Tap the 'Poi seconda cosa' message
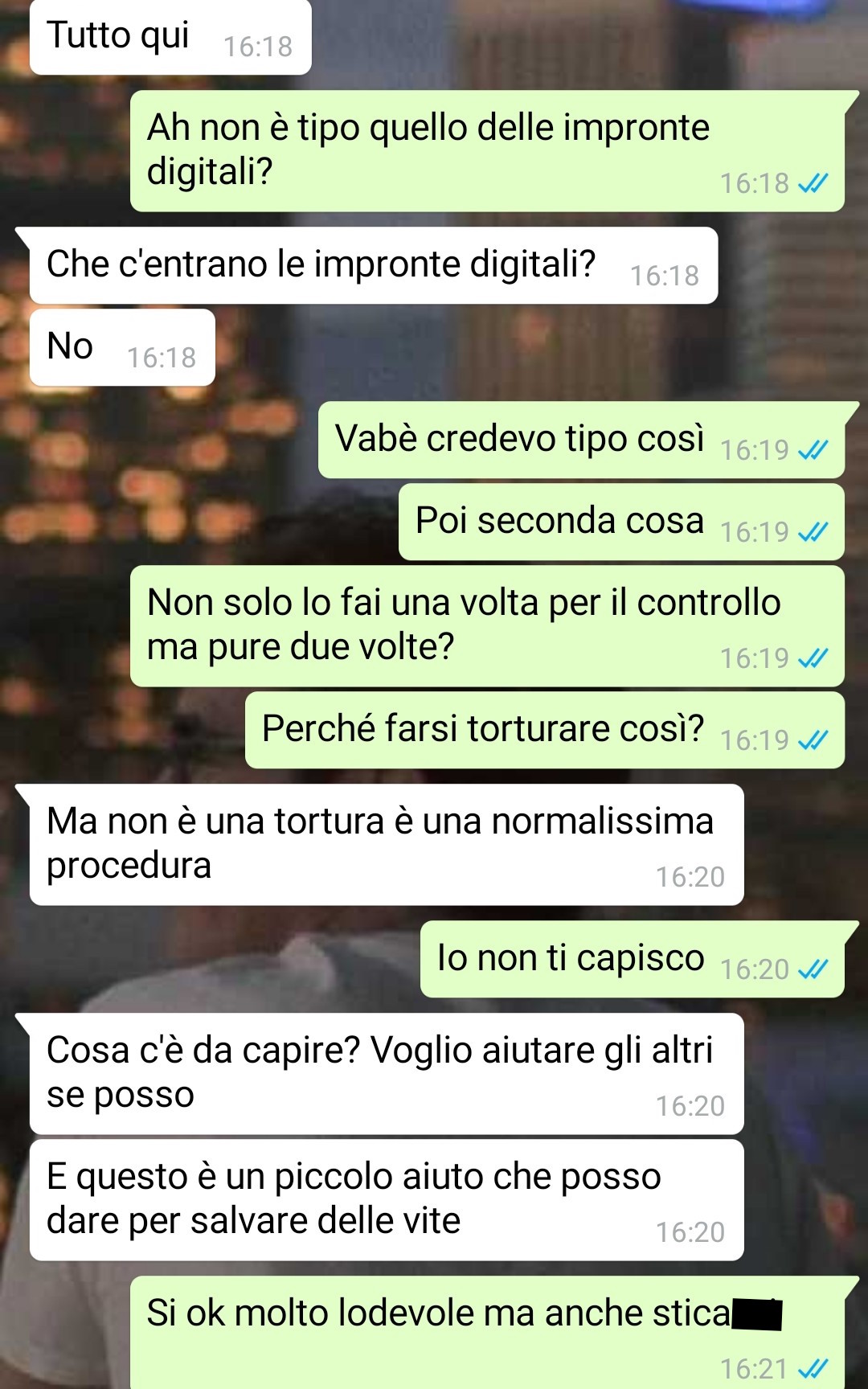Image resolution: width=868 pixels, height=1389 pixels. click(x=621, y=522)
